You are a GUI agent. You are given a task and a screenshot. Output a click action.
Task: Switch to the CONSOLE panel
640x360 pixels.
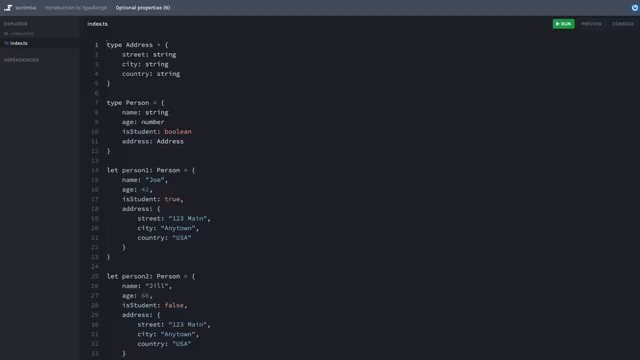[623, 24]
